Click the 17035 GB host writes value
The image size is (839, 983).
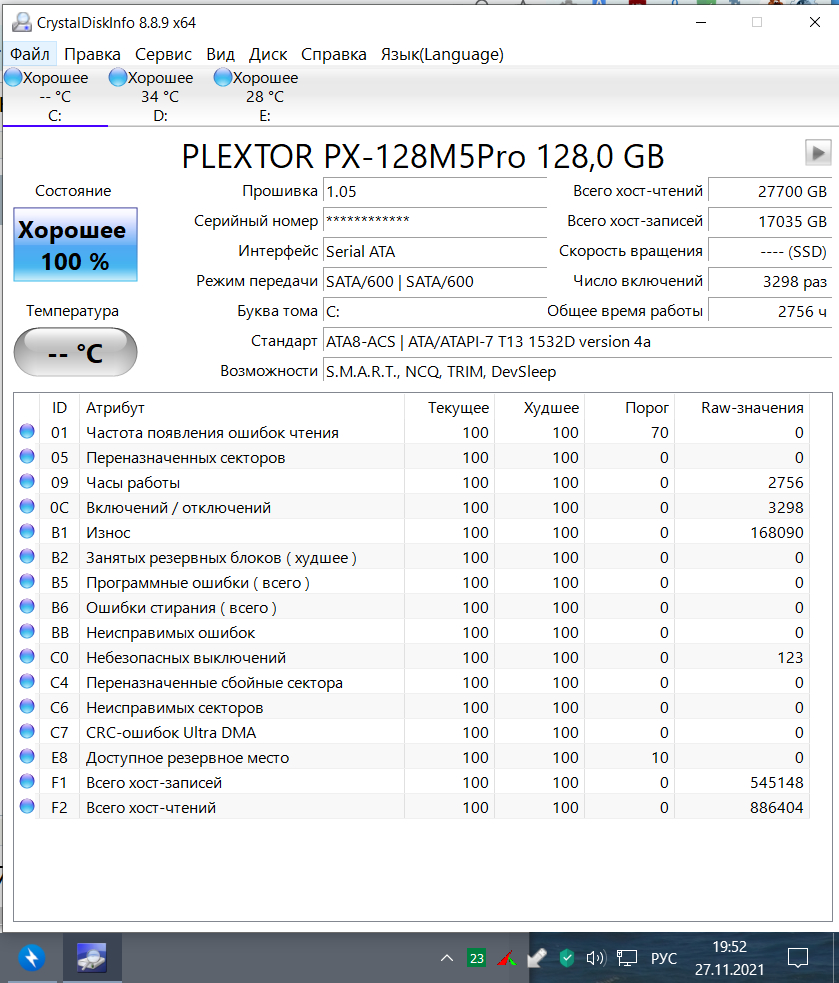[769, 222]
